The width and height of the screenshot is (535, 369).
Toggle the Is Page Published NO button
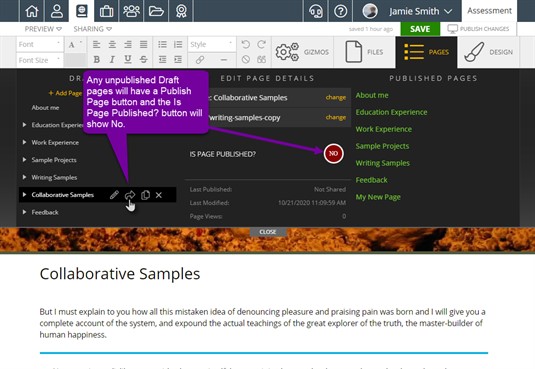click(333, 154)
